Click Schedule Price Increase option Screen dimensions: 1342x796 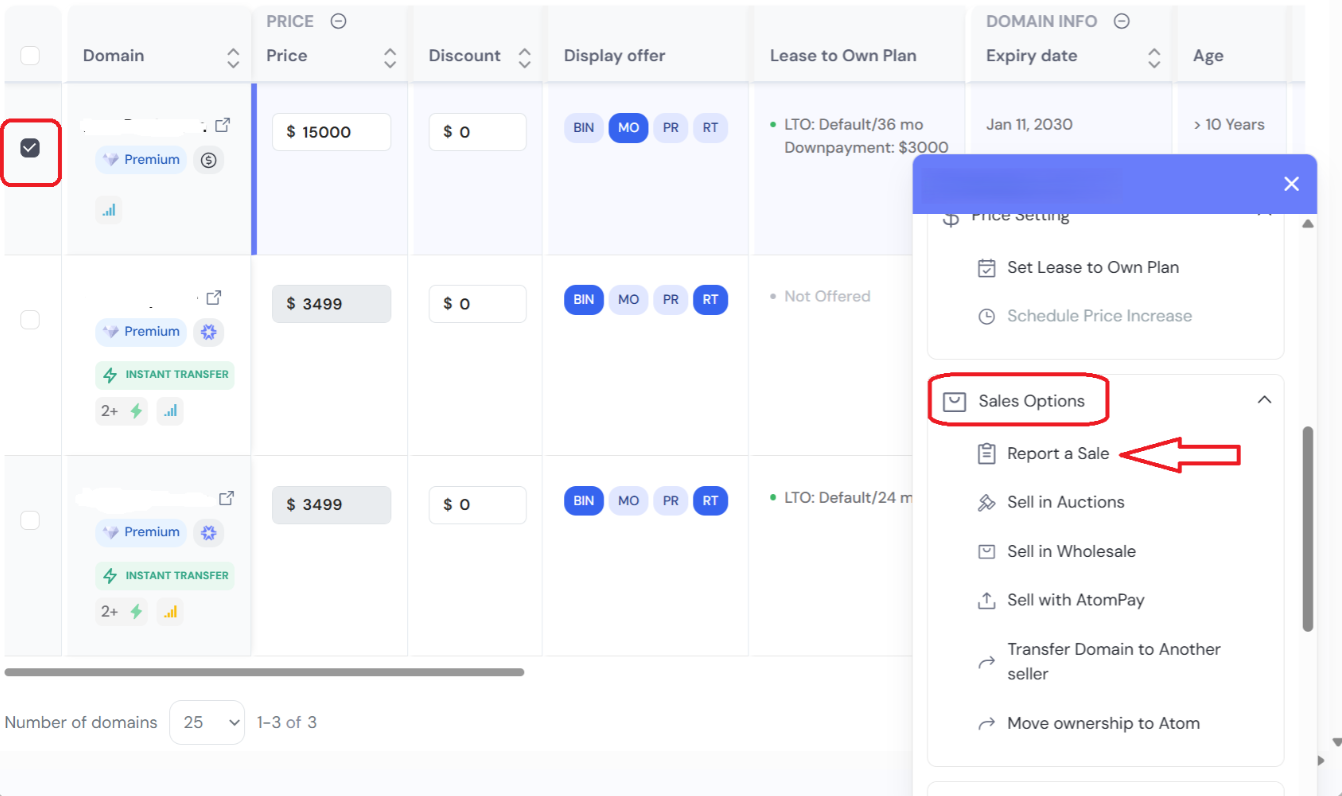pos(1099,316)
